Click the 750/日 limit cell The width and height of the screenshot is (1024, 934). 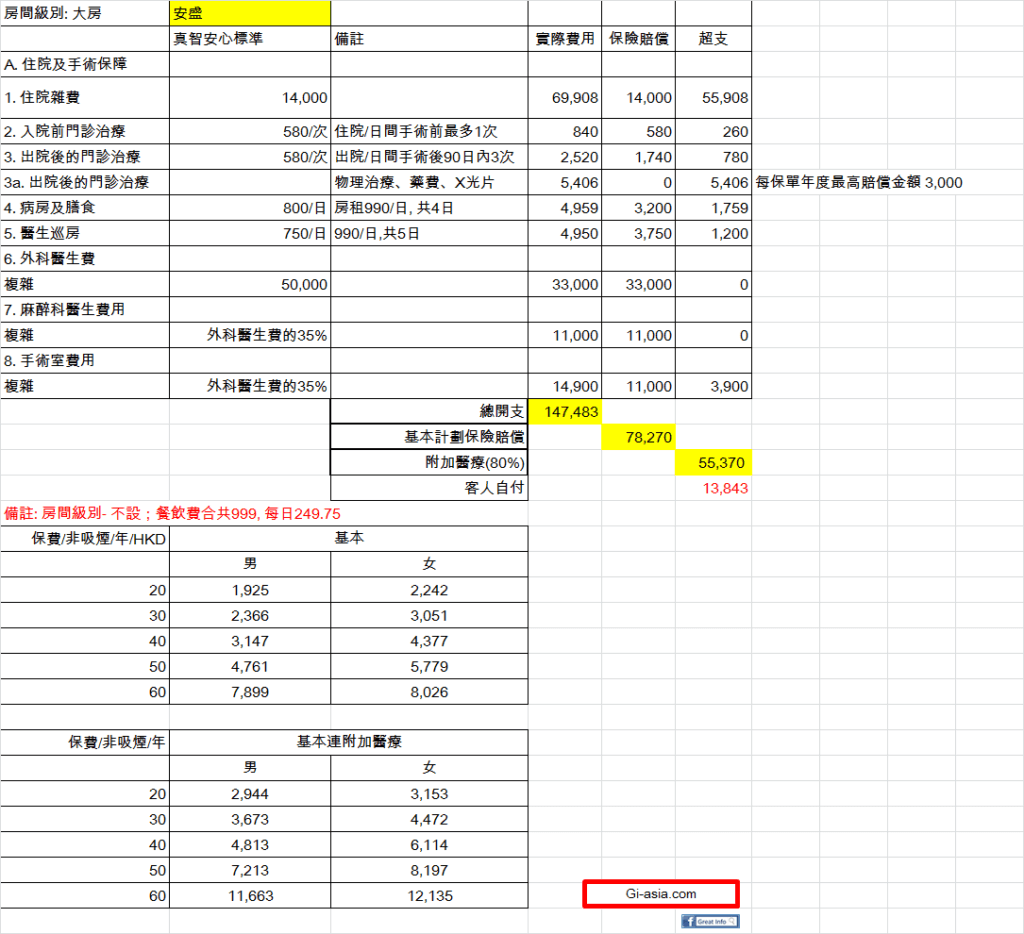(250, 233)
